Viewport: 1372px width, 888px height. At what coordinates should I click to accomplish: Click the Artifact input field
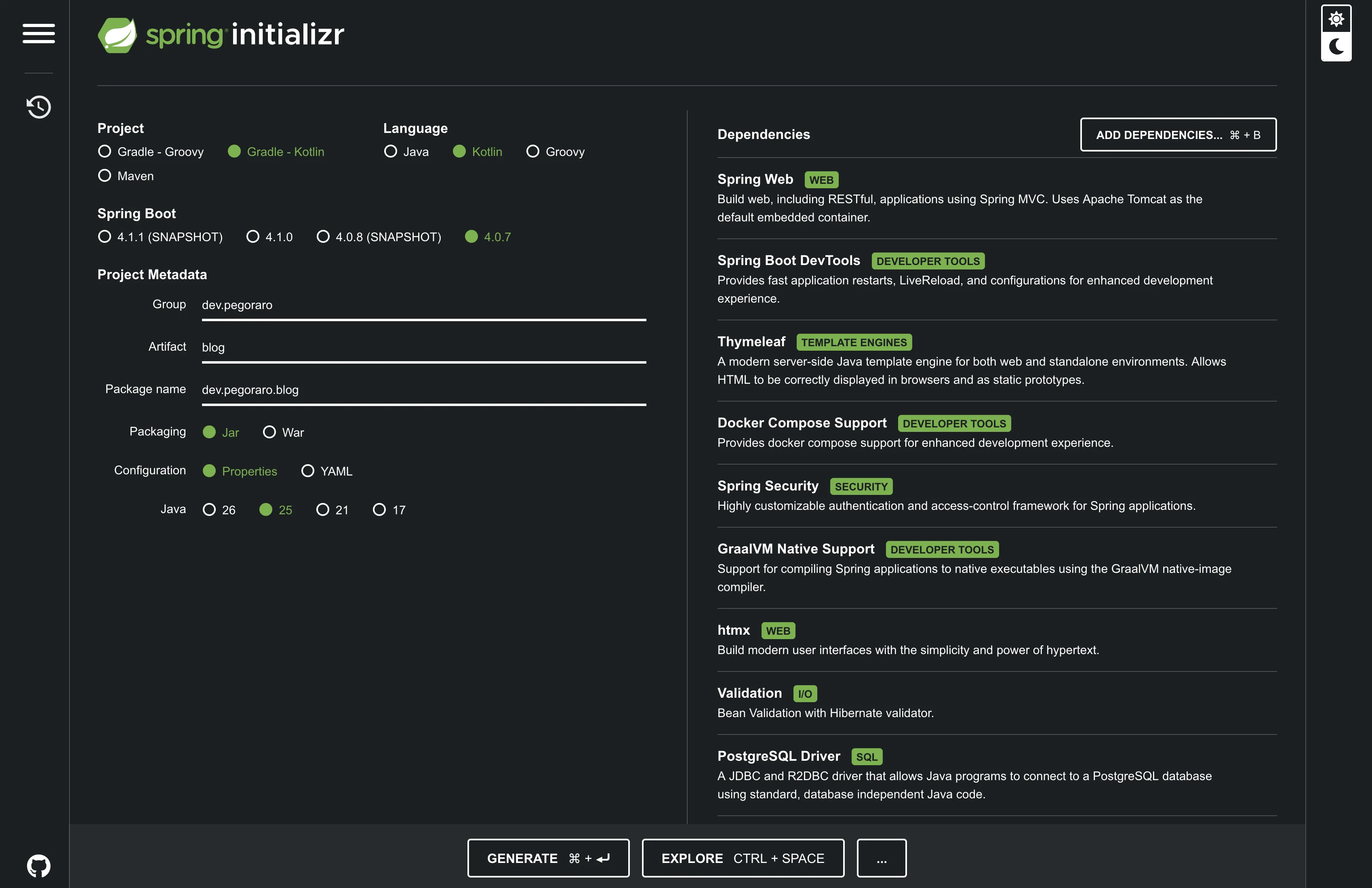pos(424,348)
